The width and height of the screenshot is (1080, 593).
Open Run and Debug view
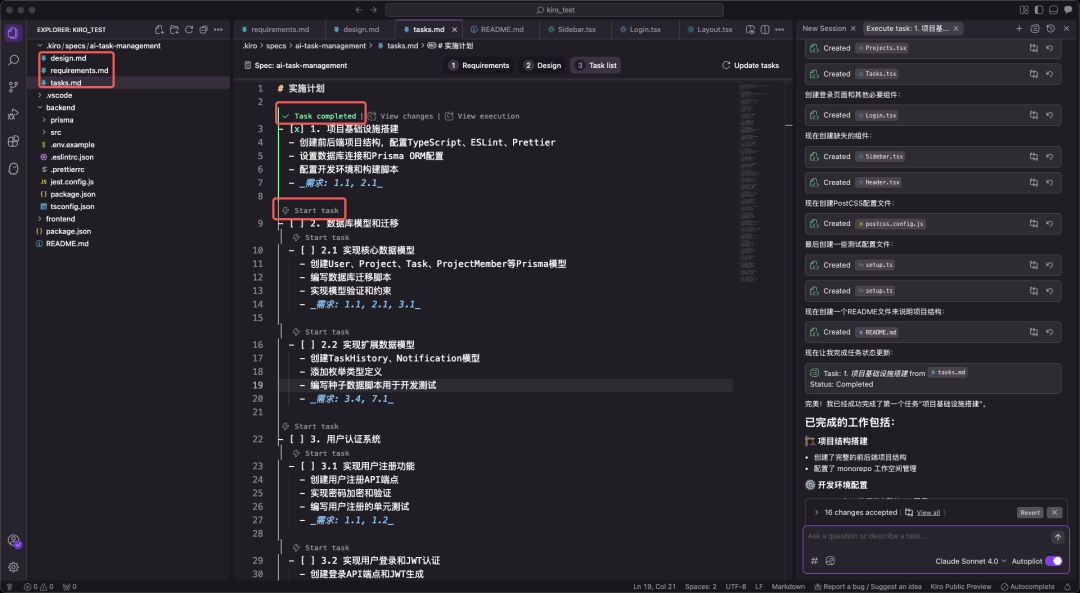(13, 114)
